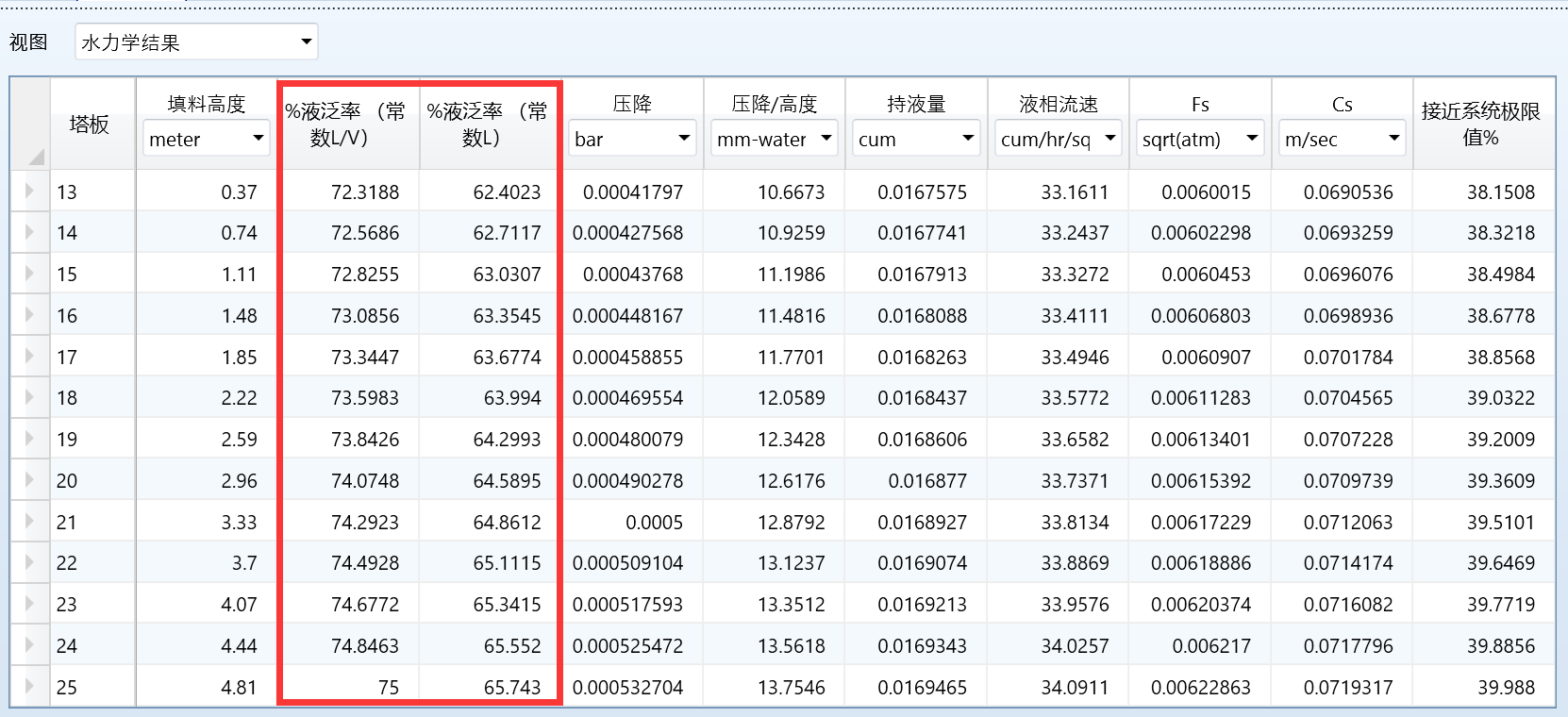1568x717 pixels.
Task: Click the 塔板 column header
Action: (92, 124)
